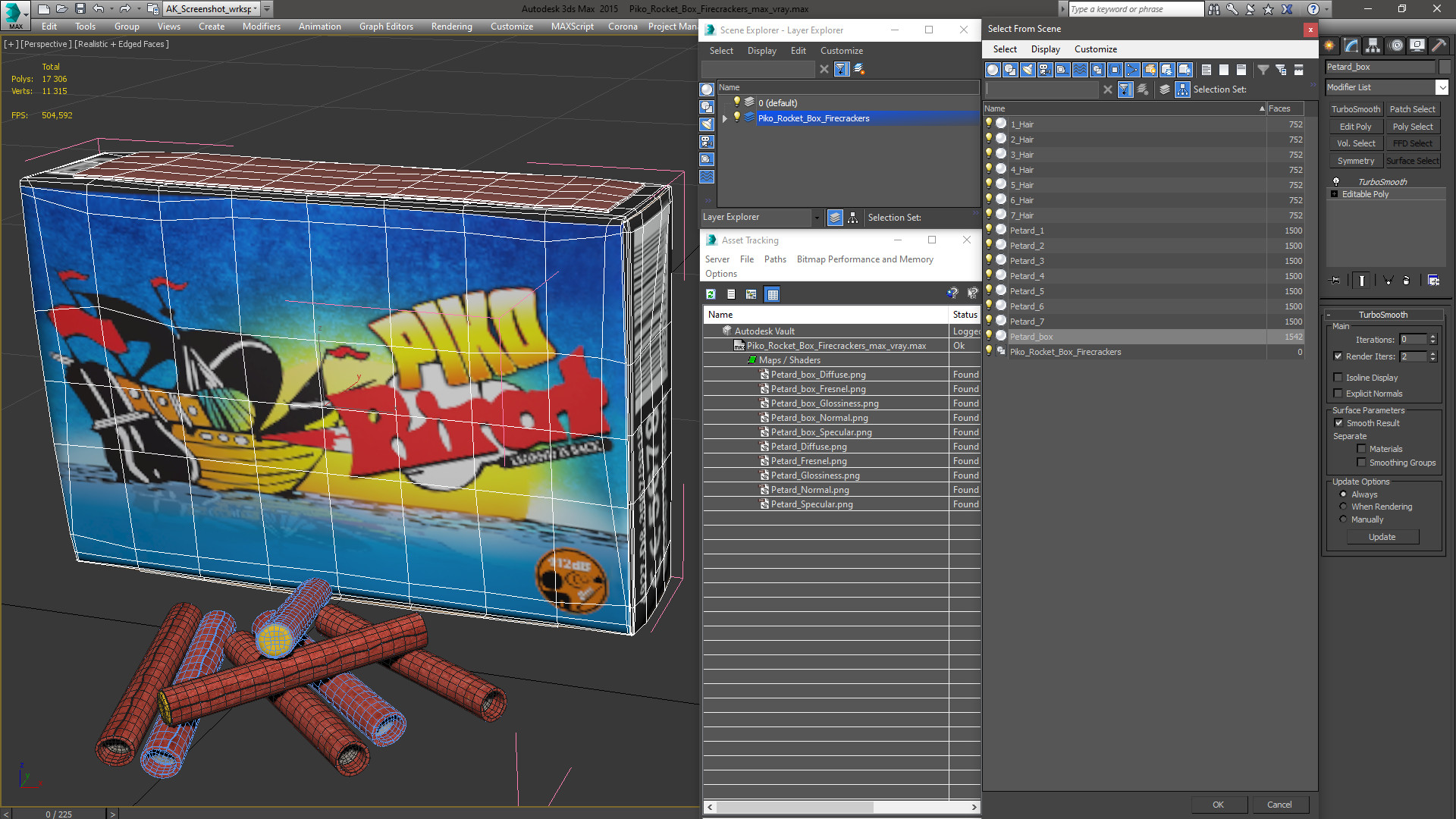
Task: Click Refresh icon in Asset Tracking toolbar
Action: (711, 294)
